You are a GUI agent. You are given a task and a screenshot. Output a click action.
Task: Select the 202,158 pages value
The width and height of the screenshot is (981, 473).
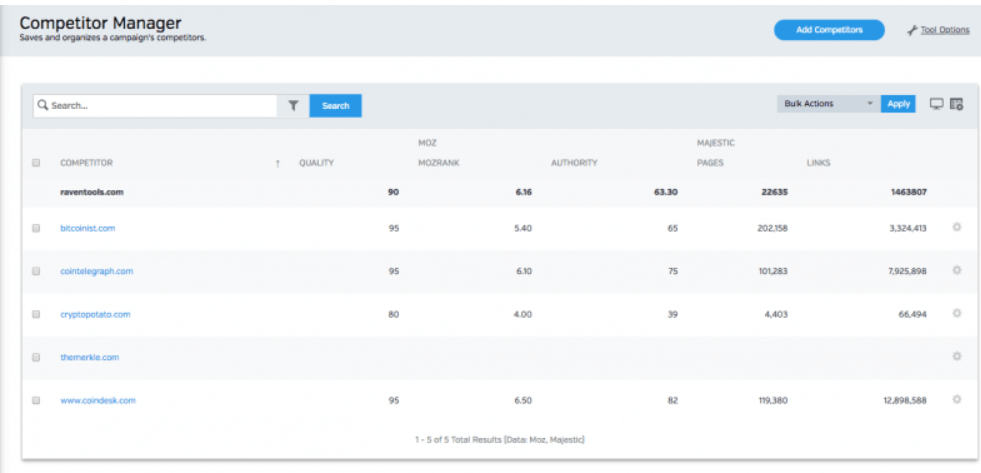[x=773, y=228]
